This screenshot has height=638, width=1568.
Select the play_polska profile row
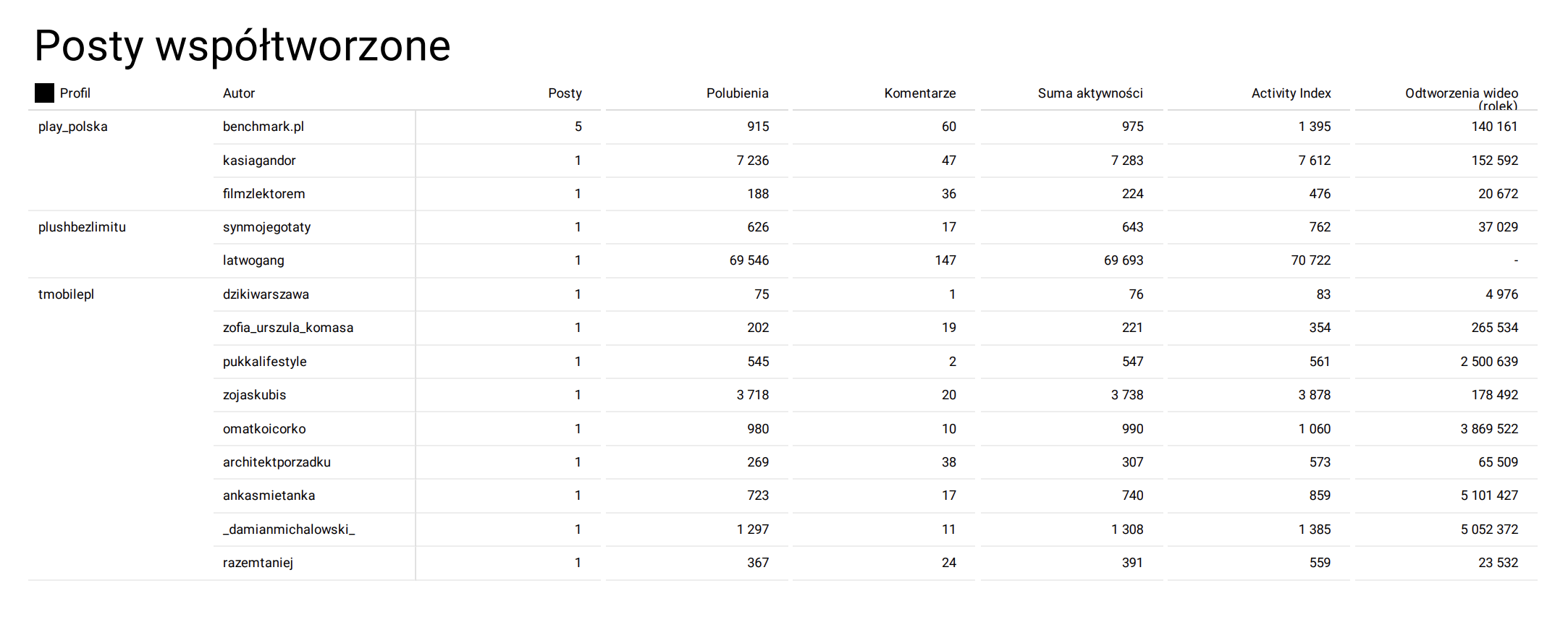coord(73,127)
